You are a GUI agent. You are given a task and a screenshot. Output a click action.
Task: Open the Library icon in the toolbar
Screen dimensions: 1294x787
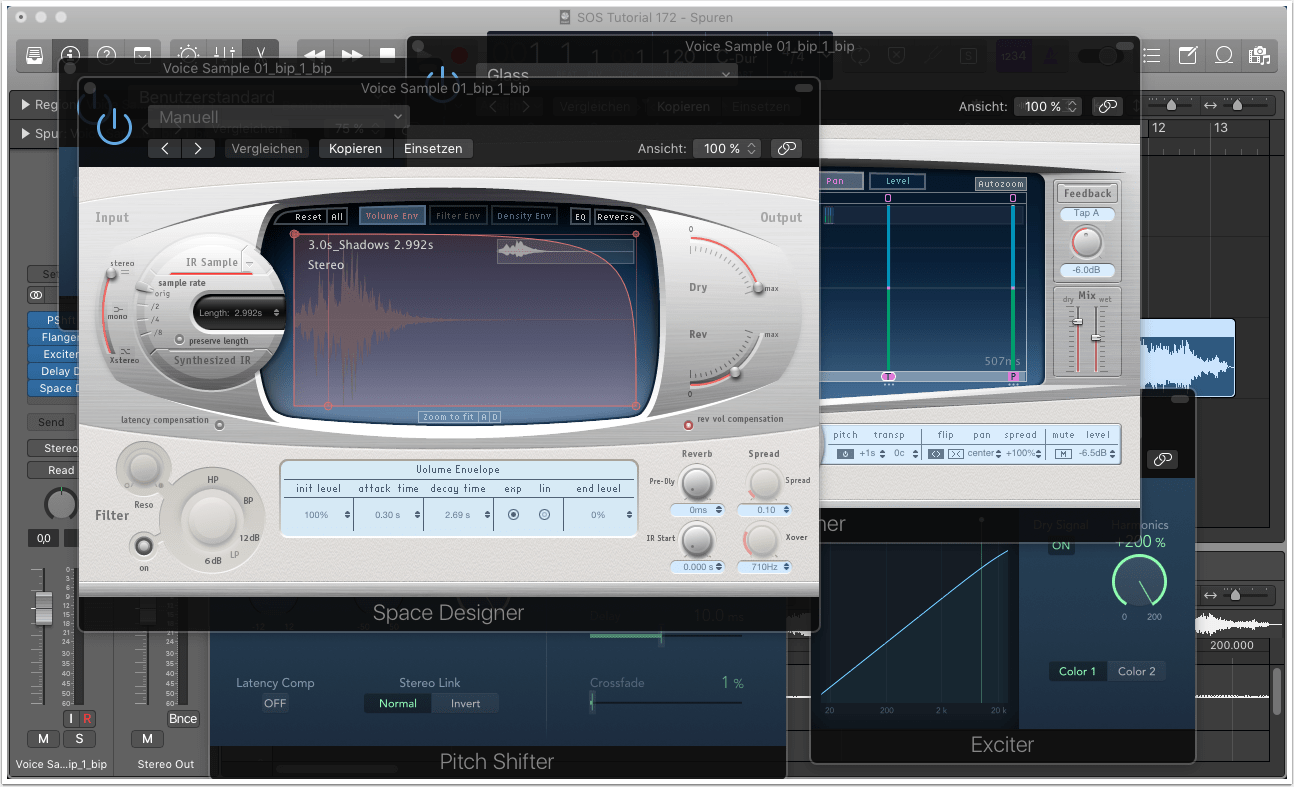tap(35, 54)
